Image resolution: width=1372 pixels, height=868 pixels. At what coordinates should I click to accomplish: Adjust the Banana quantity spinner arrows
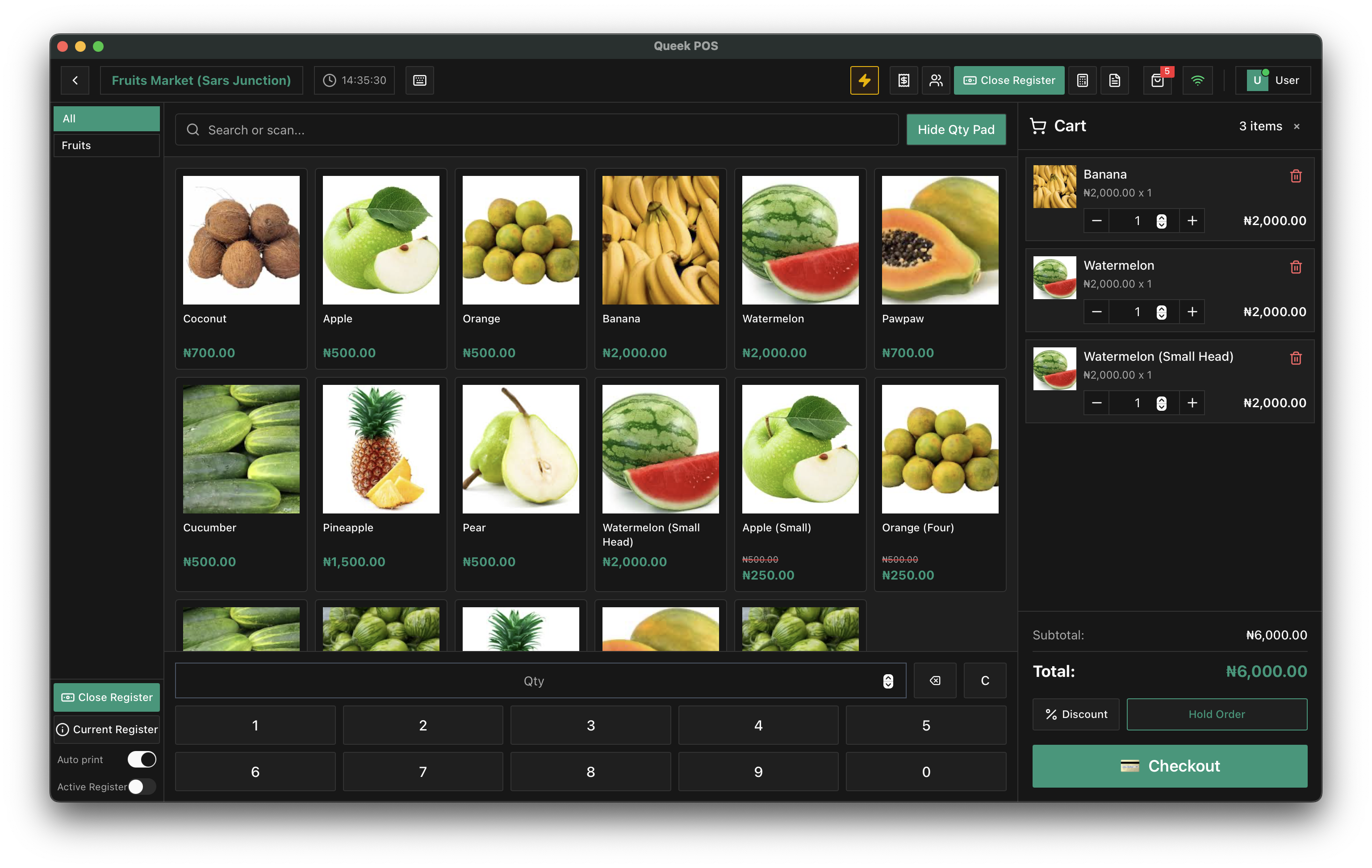1161,221
